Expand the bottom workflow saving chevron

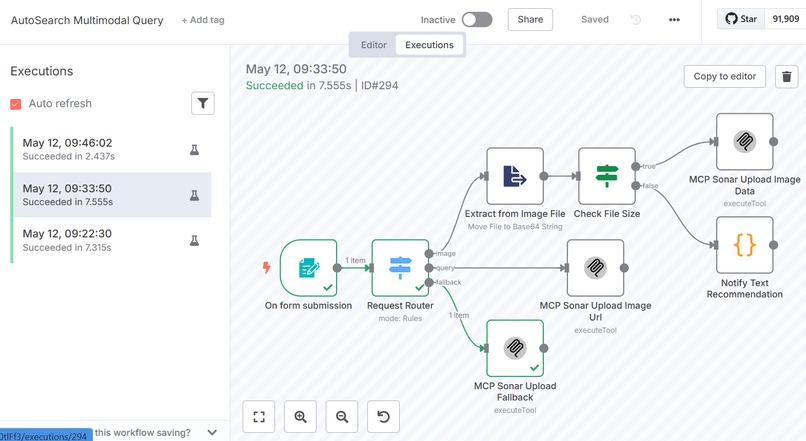pyautogui.click(x=212, y=432)
